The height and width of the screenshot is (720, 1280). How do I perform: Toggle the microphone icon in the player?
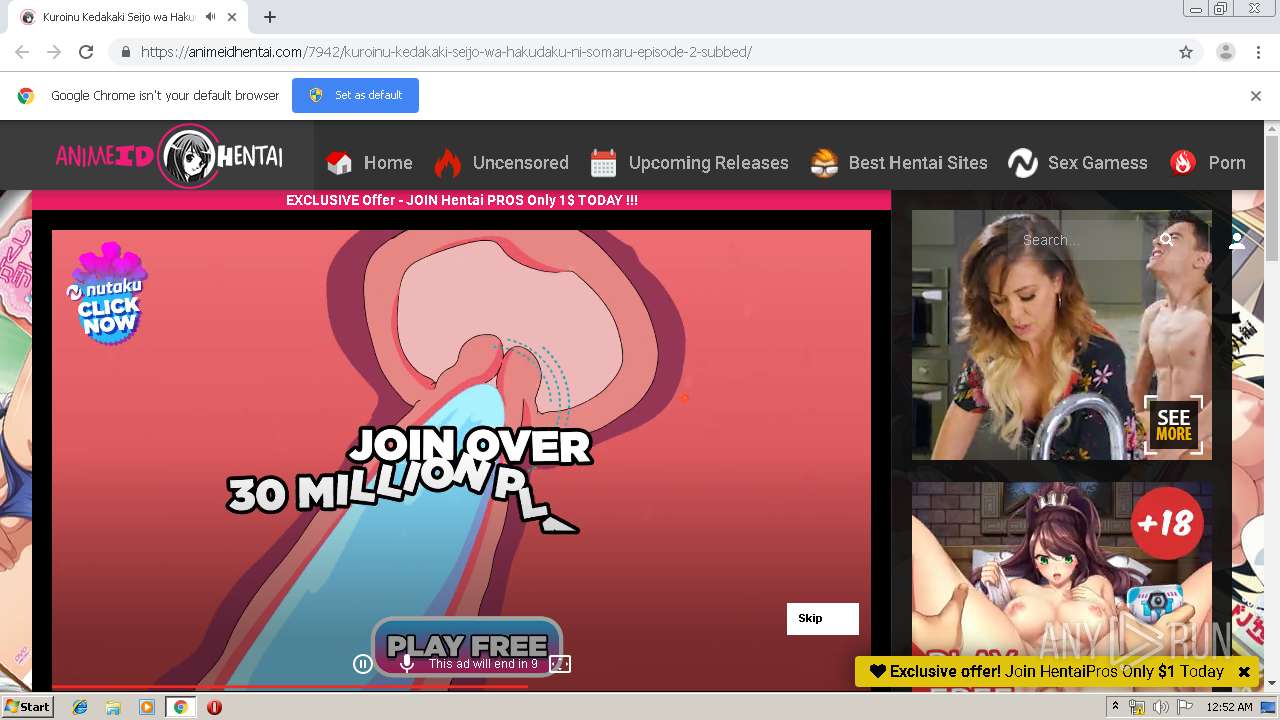click(x=407, y=663)
